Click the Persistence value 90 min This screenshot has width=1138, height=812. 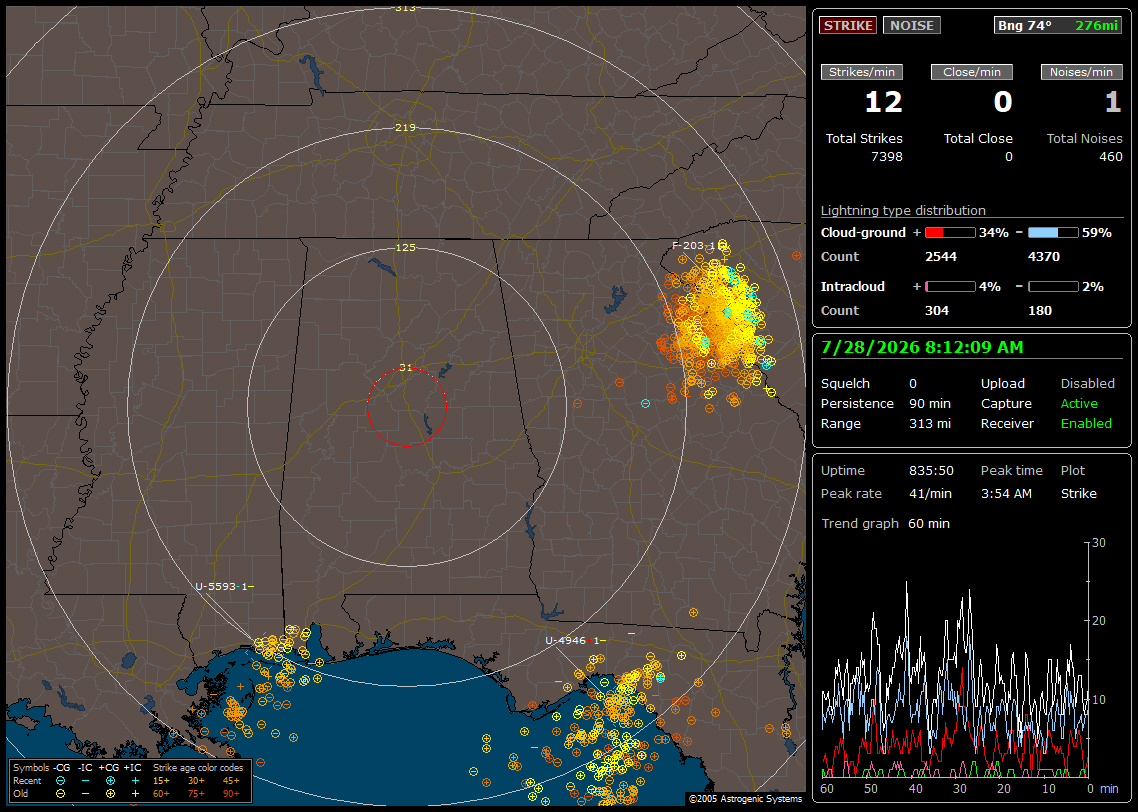930,403
